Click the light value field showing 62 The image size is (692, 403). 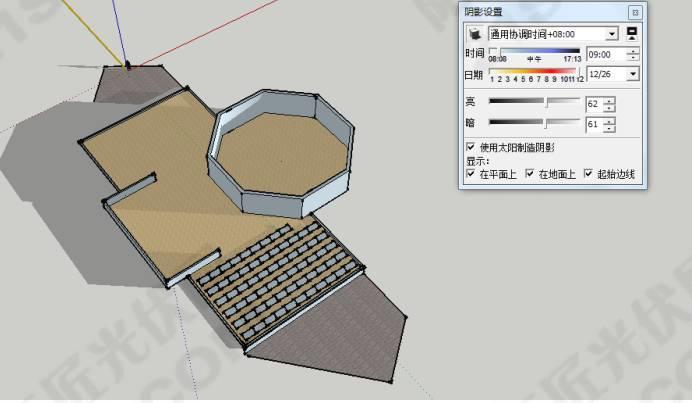(594, 103)
